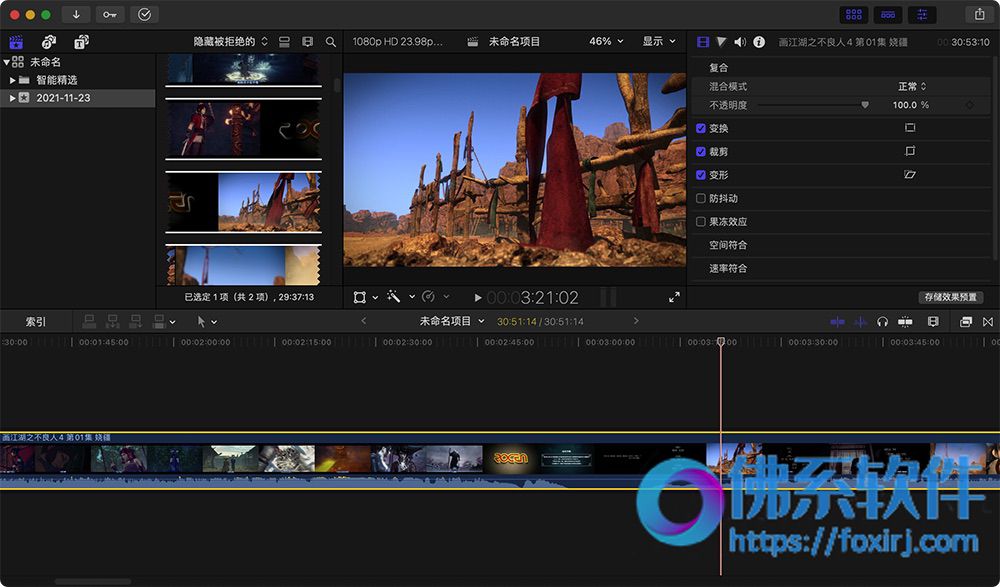This screenshot has height=587, width=1000.
Task: Expand the 智能精选 folder
Action: coord(12,80)
